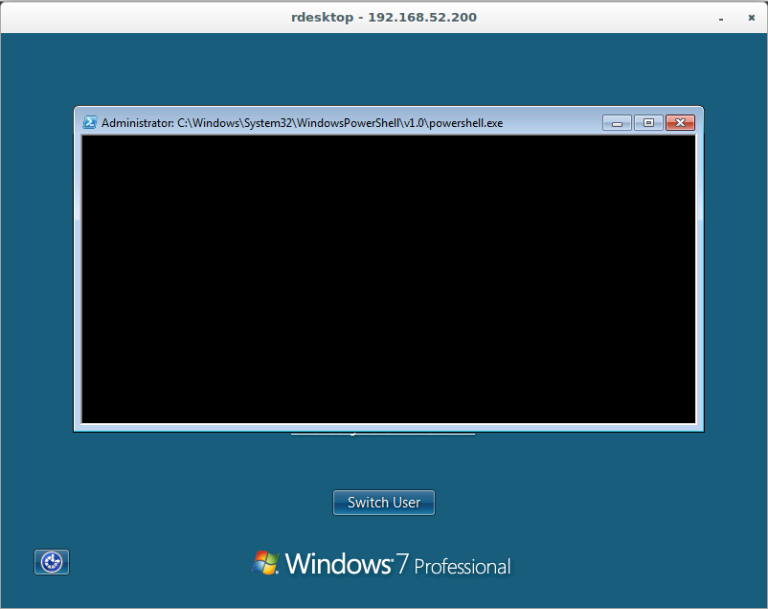Click the Ease of Access icon
This screenshot has height=609, width=768.
[x=52, y=562]
